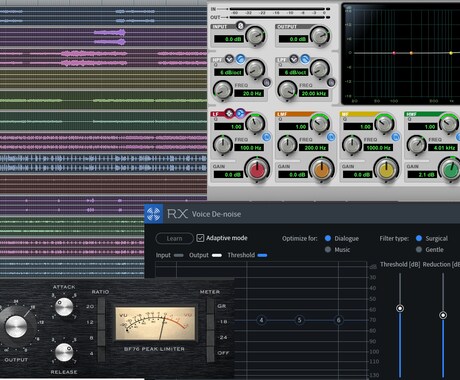Click the LMF frequency 200.0 Hz field
The image size is (460, 380).
tap(314, 148)
